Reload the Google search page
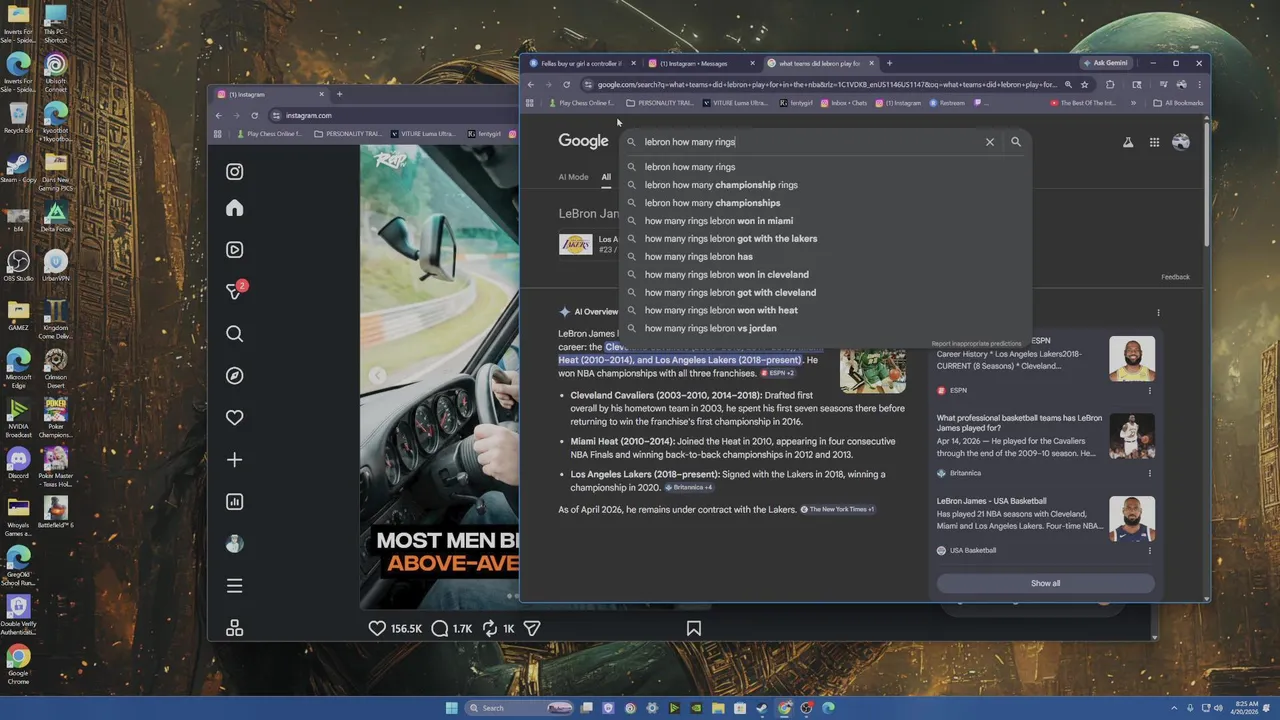Screen dimensions: 1280x720 (566, 85)
